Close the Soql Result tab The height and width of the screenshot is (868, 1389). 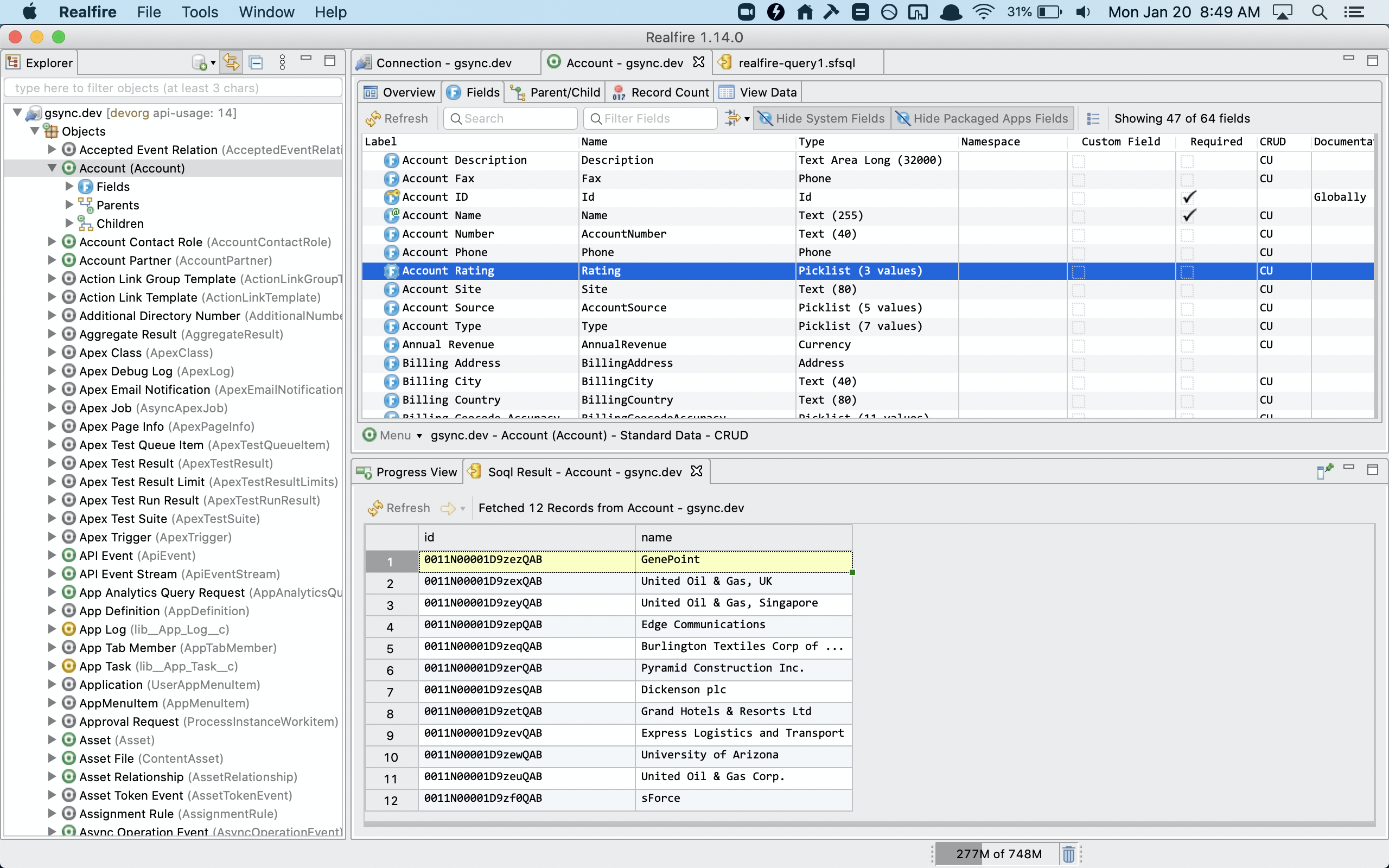(x=697, y=471)
